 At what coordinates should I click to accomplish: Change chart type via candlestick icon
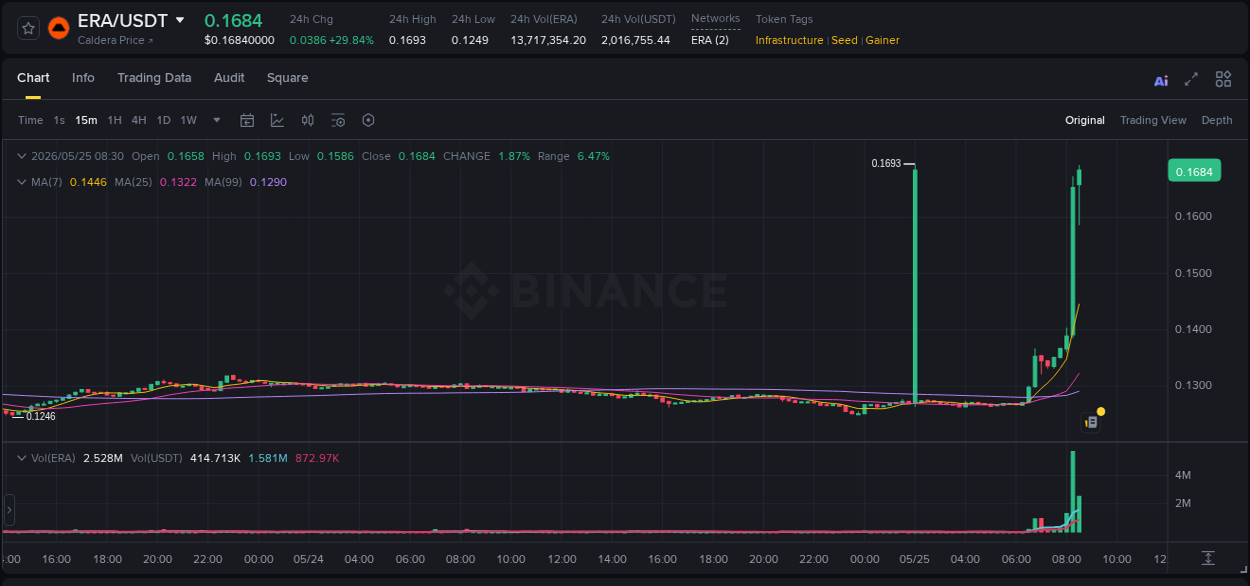pos(308,120)
